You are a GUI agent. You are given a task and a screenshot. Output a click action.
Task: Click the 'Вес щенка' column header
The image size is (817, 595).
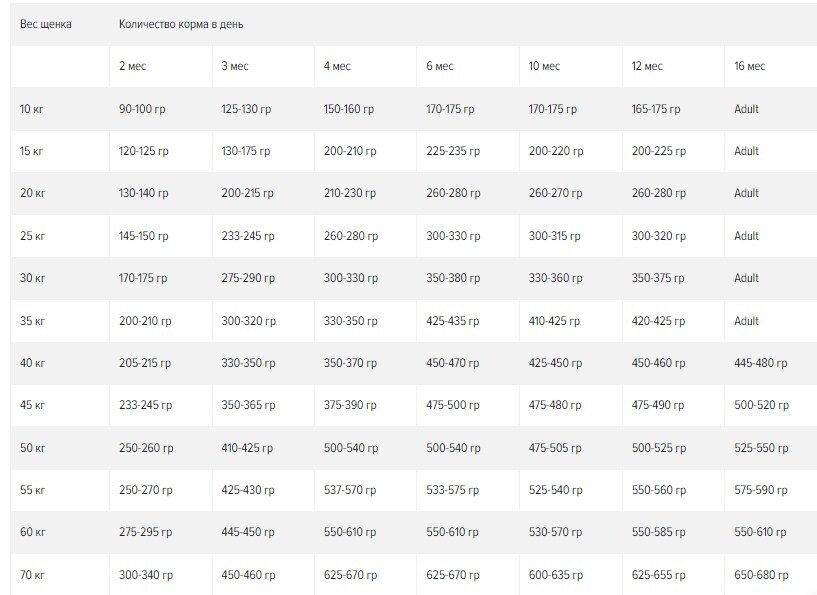pos(45,24)
